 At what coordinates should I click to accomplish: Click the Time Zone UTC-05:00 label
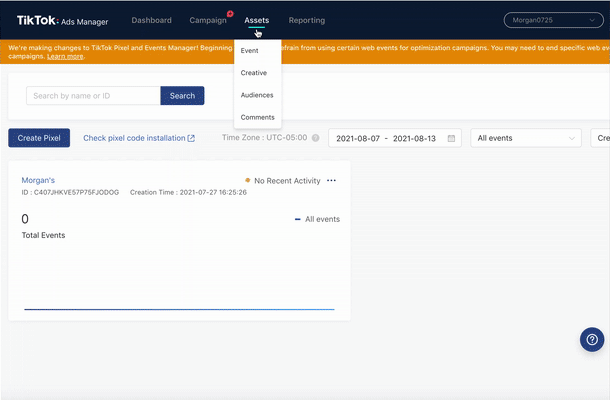pyautogui.click(x=265, y=138)
